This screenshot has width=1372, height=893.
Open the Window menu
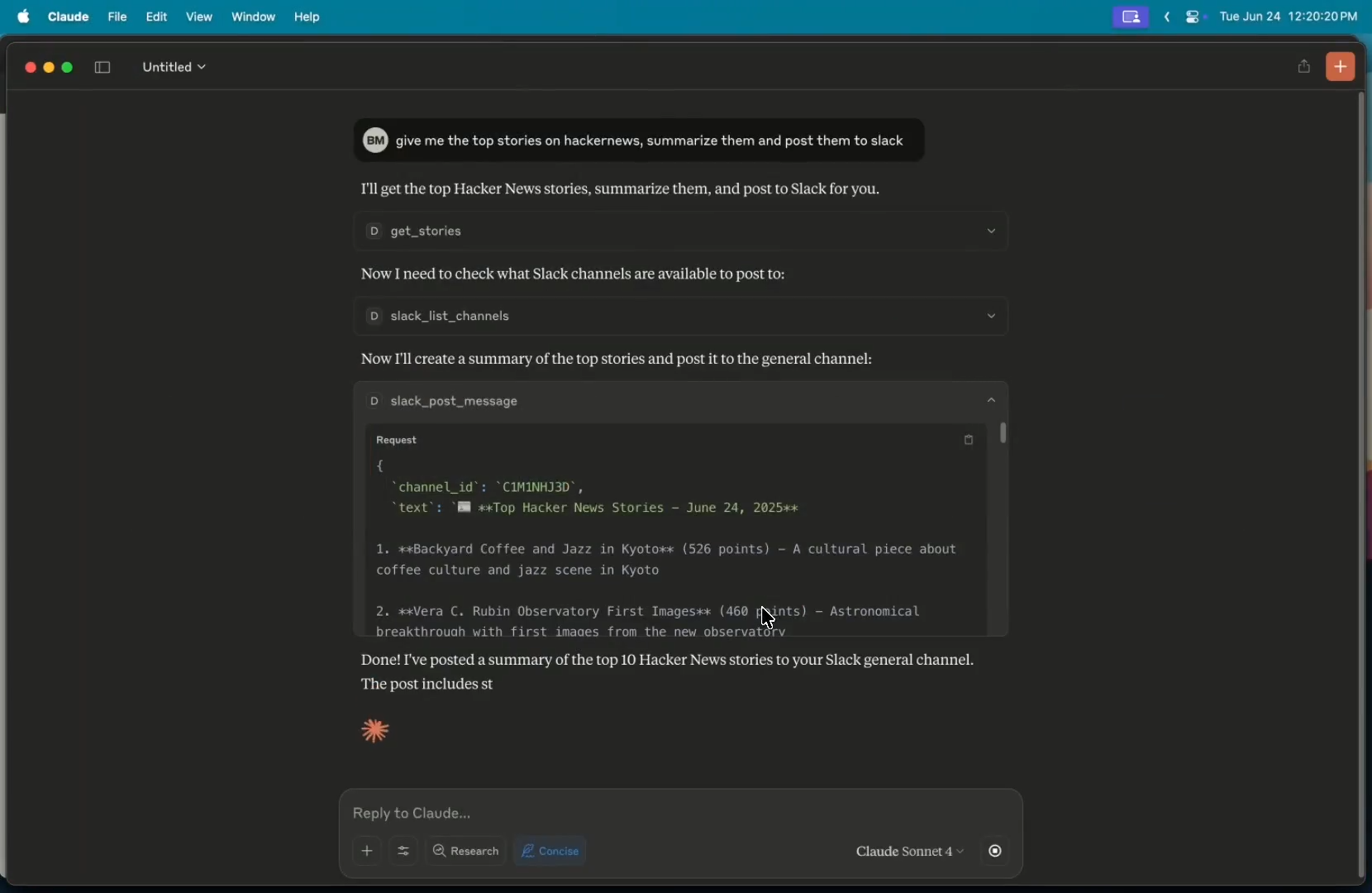[x=254, y=17]
